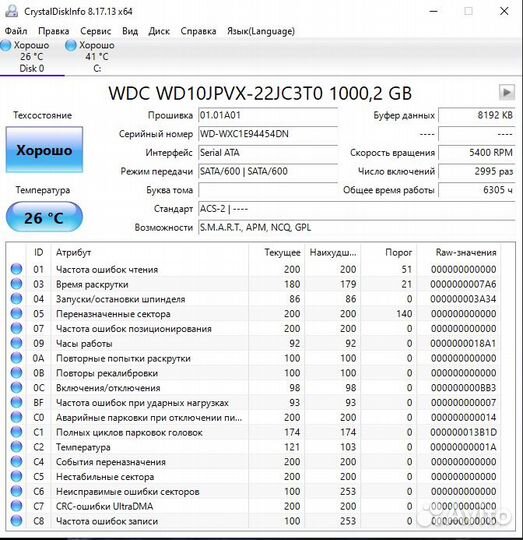Click the Стандарт field ACS-2

pyautogui.click(x=356, y=209)
